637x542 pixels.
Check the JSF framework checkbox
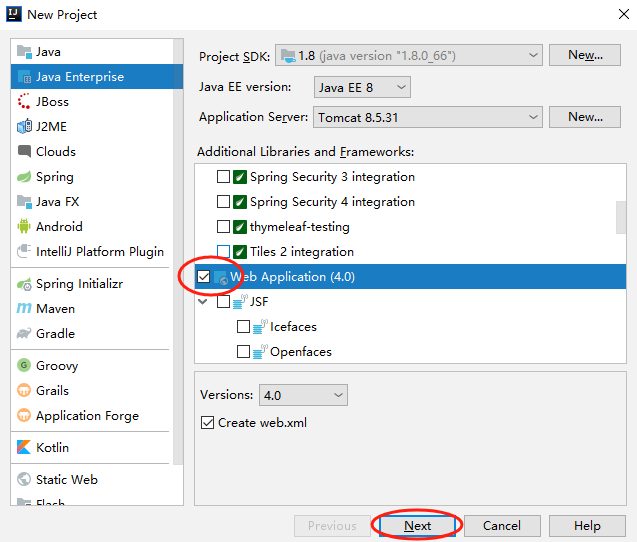pos(223,302)
